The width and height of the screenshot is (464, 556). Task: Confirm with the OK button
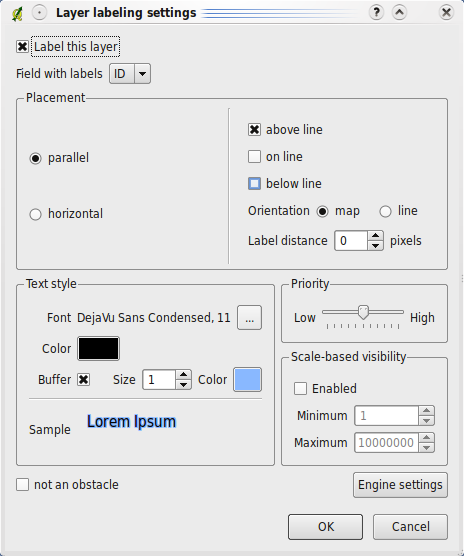[x=325, y=527]
